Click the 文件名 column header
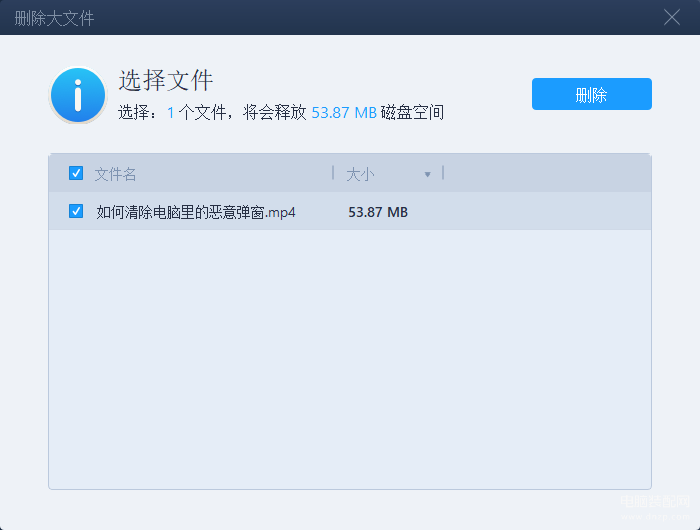700x530 pixels. click(x=115, y=174)
